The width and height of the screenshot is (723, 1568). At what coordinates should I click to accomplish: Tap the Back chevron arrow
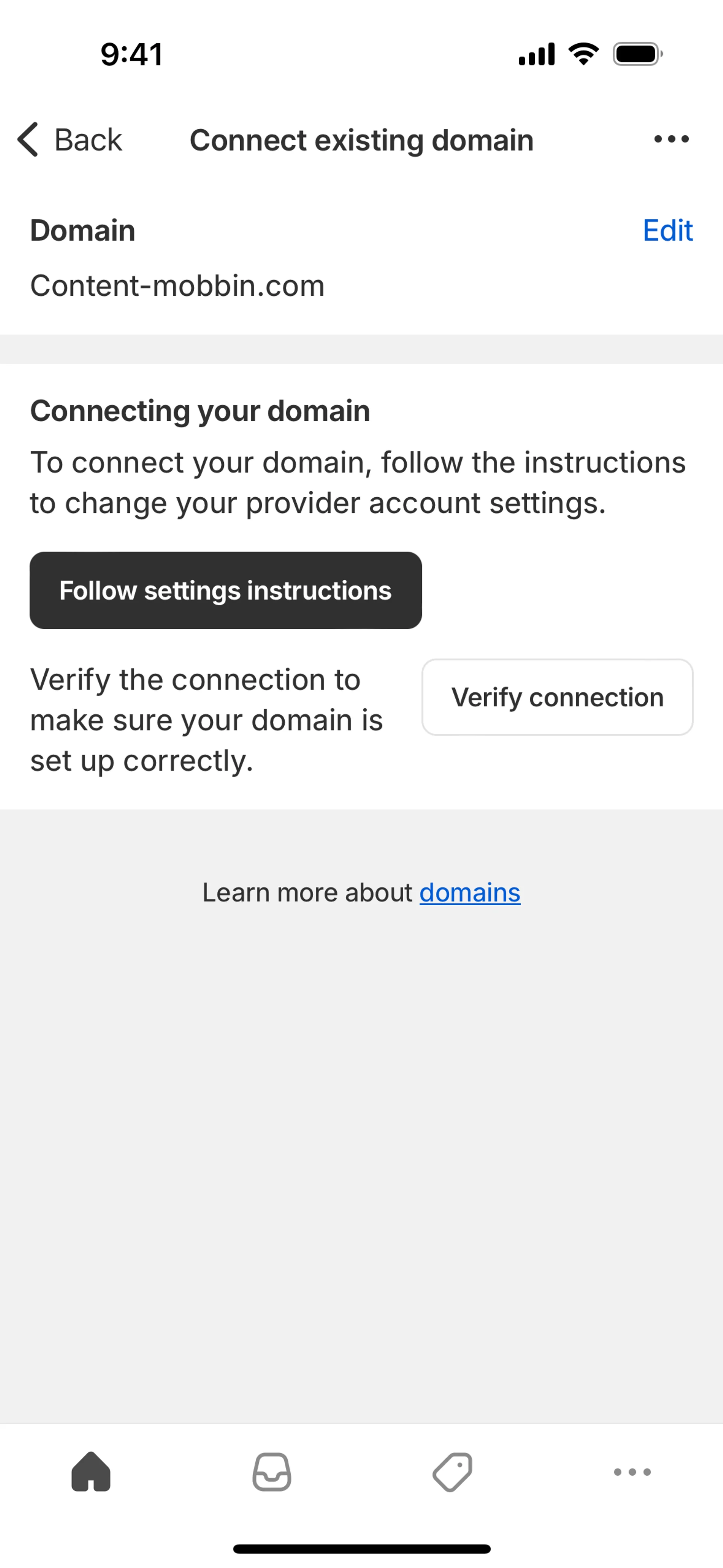coord(28,139)
